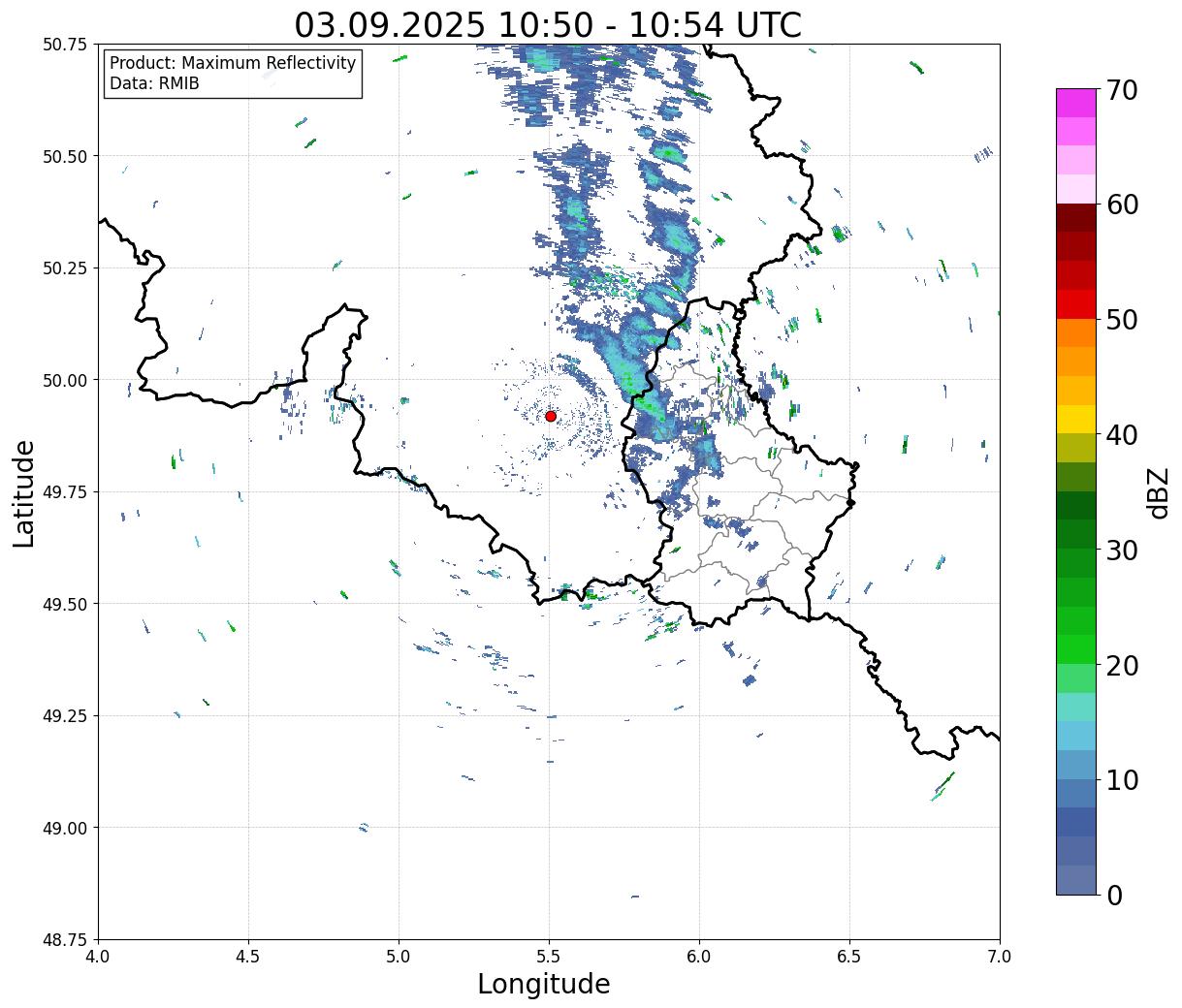Click the longitude tick label 5.0
Viewport: 1182px width, 1008px height.
(399, 957)
